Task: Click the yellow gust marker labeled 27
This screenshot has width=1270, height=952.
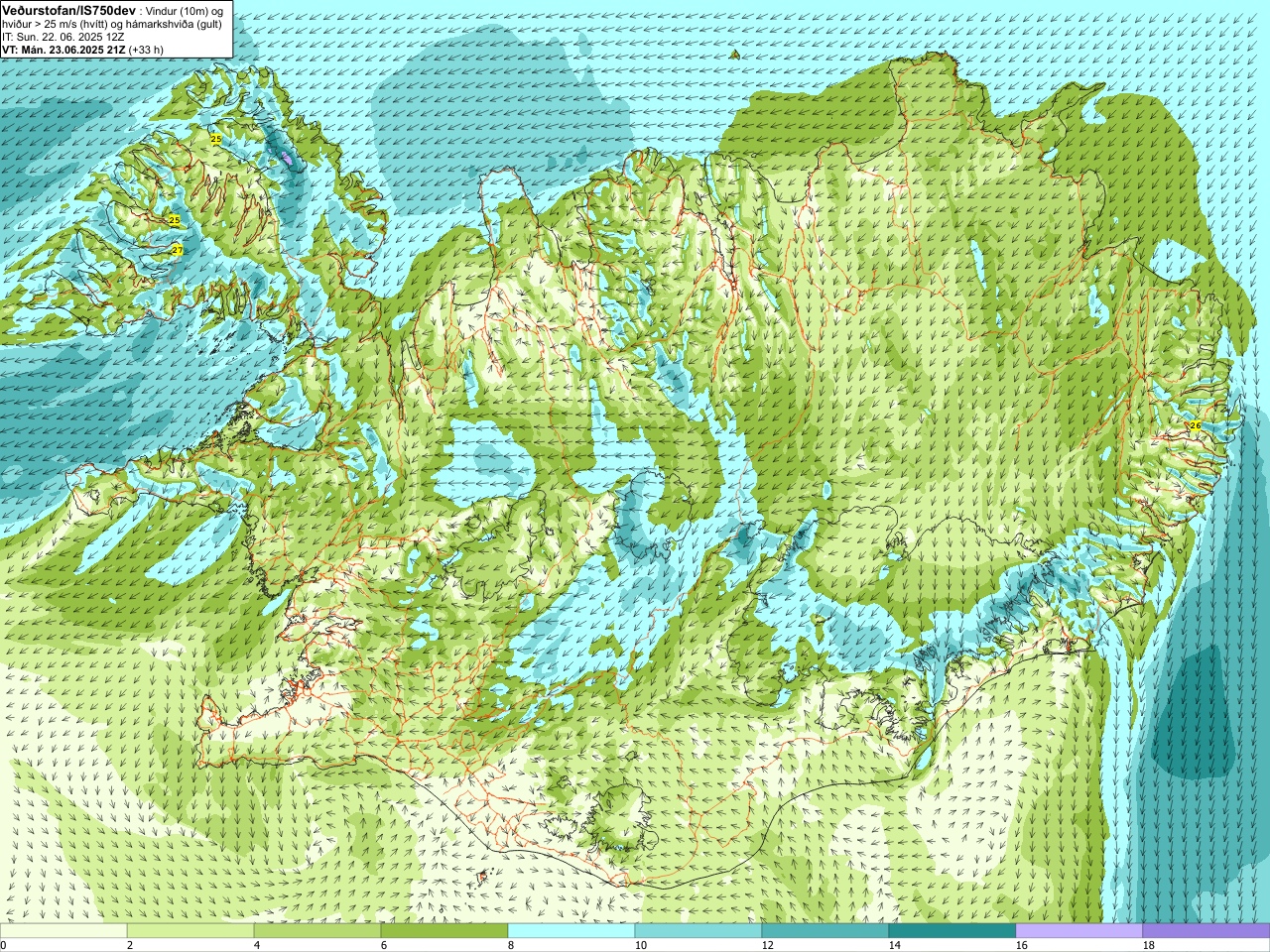Action: (177, 251)
